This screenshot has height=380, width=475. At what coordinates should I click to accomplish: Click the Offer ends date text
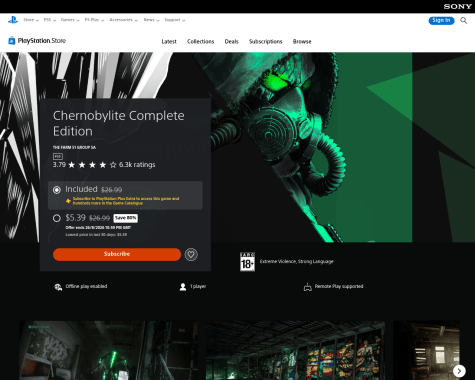point(98,228)
